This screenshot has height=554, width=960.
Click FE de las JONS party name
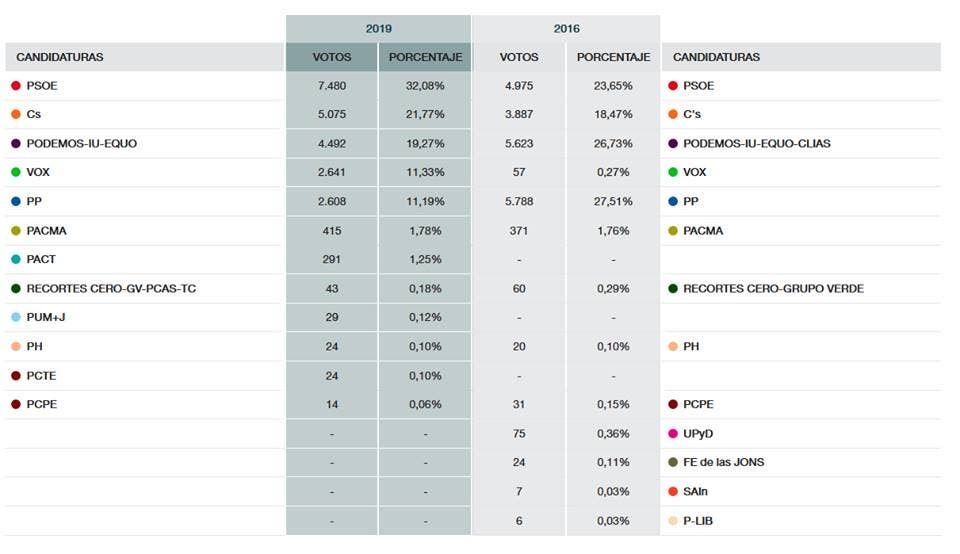724,463
